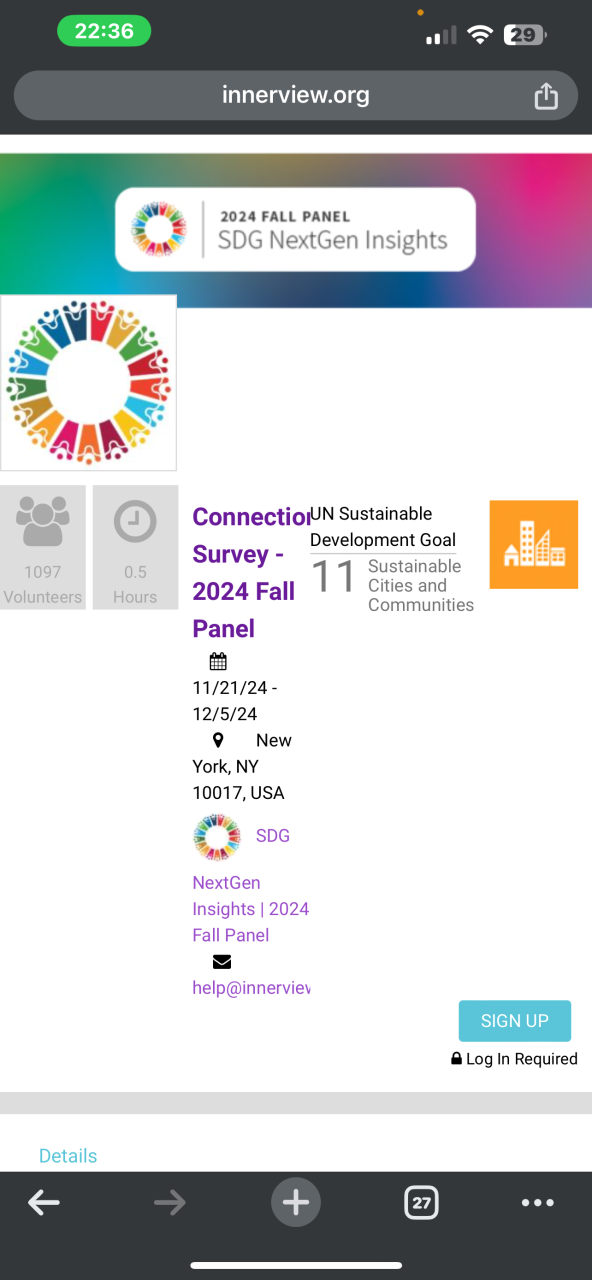Tap the envelope email icon
This screenshot has height=1280, width=592.
pyautogui.click(x=222, y=961)
